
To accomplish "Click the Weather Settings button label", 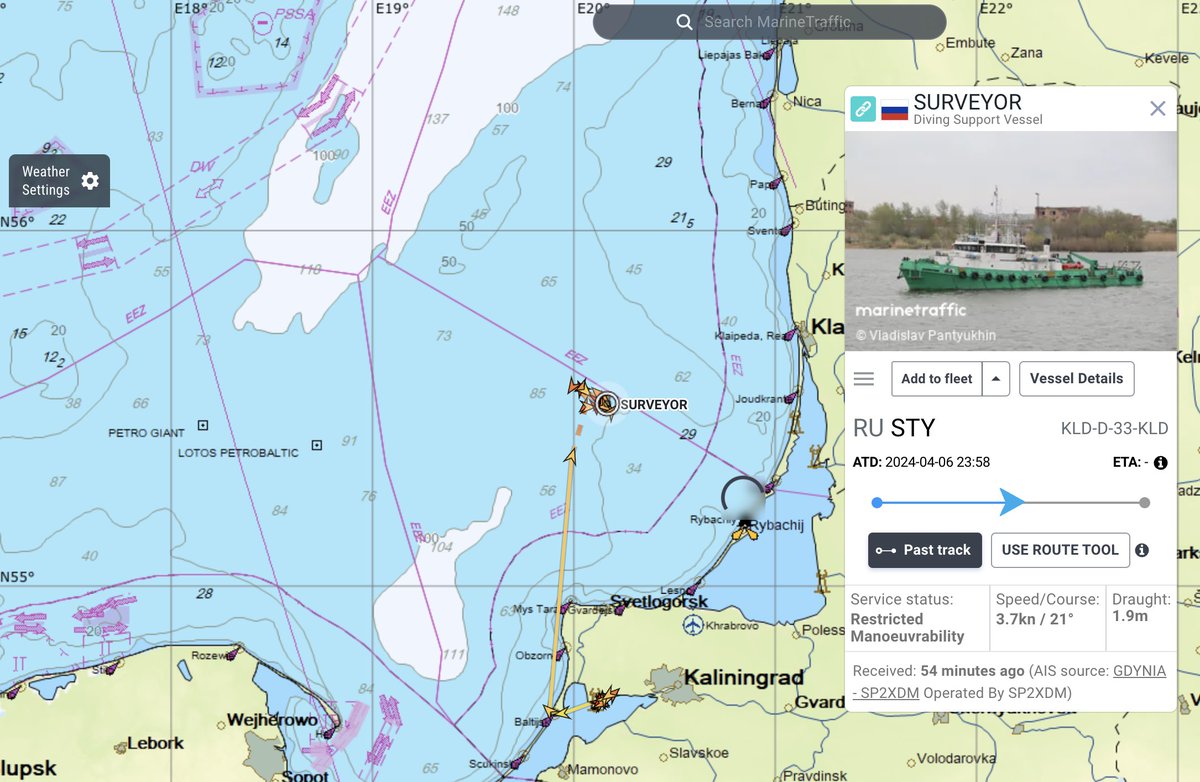I will tap(46, 181).
